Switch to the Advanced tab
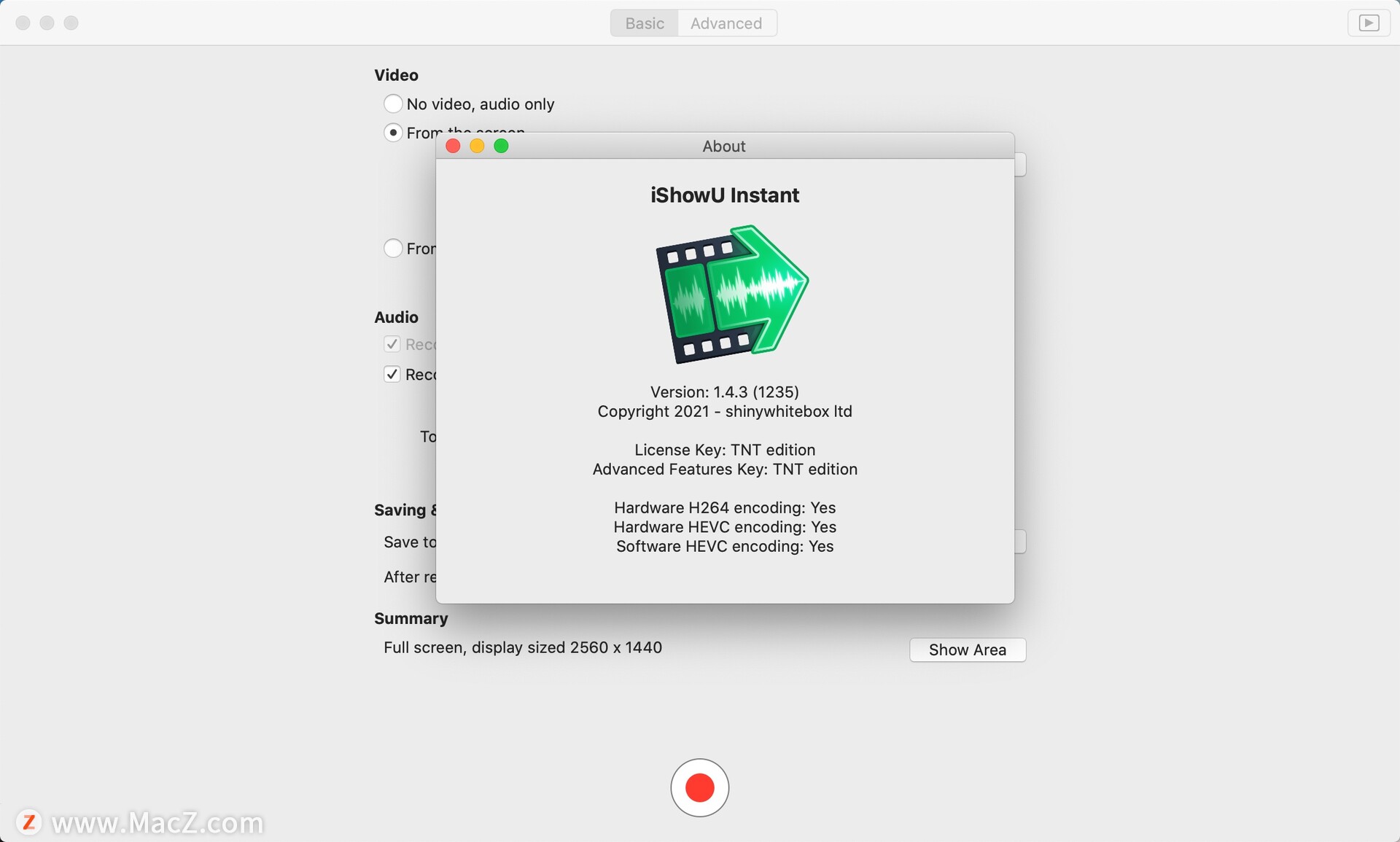The height and width of the screenshot is (842, 1400). click(726, 23)
